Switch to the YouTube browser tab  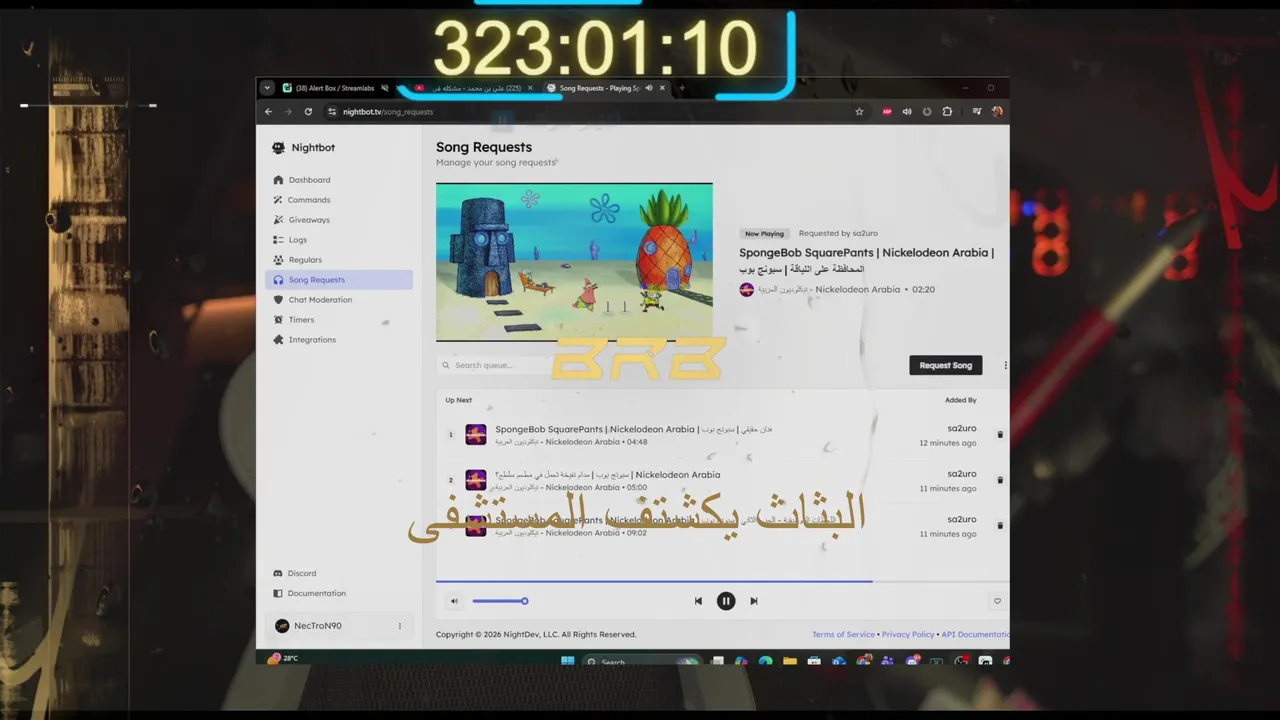(474, 88)
